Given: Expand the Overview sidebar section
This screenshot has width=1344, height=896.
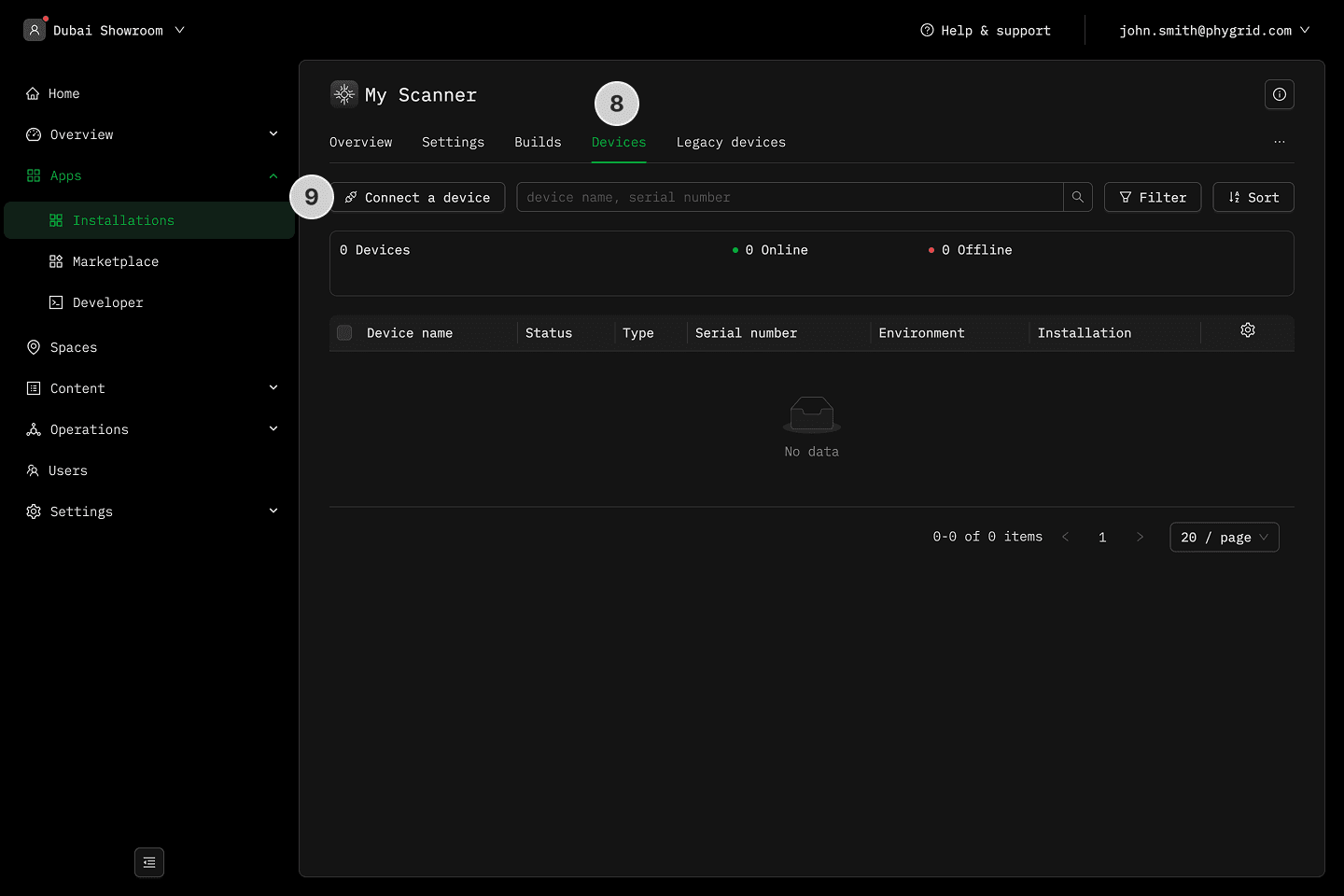Looking at the screenshot, I should [x=273, y=134].
